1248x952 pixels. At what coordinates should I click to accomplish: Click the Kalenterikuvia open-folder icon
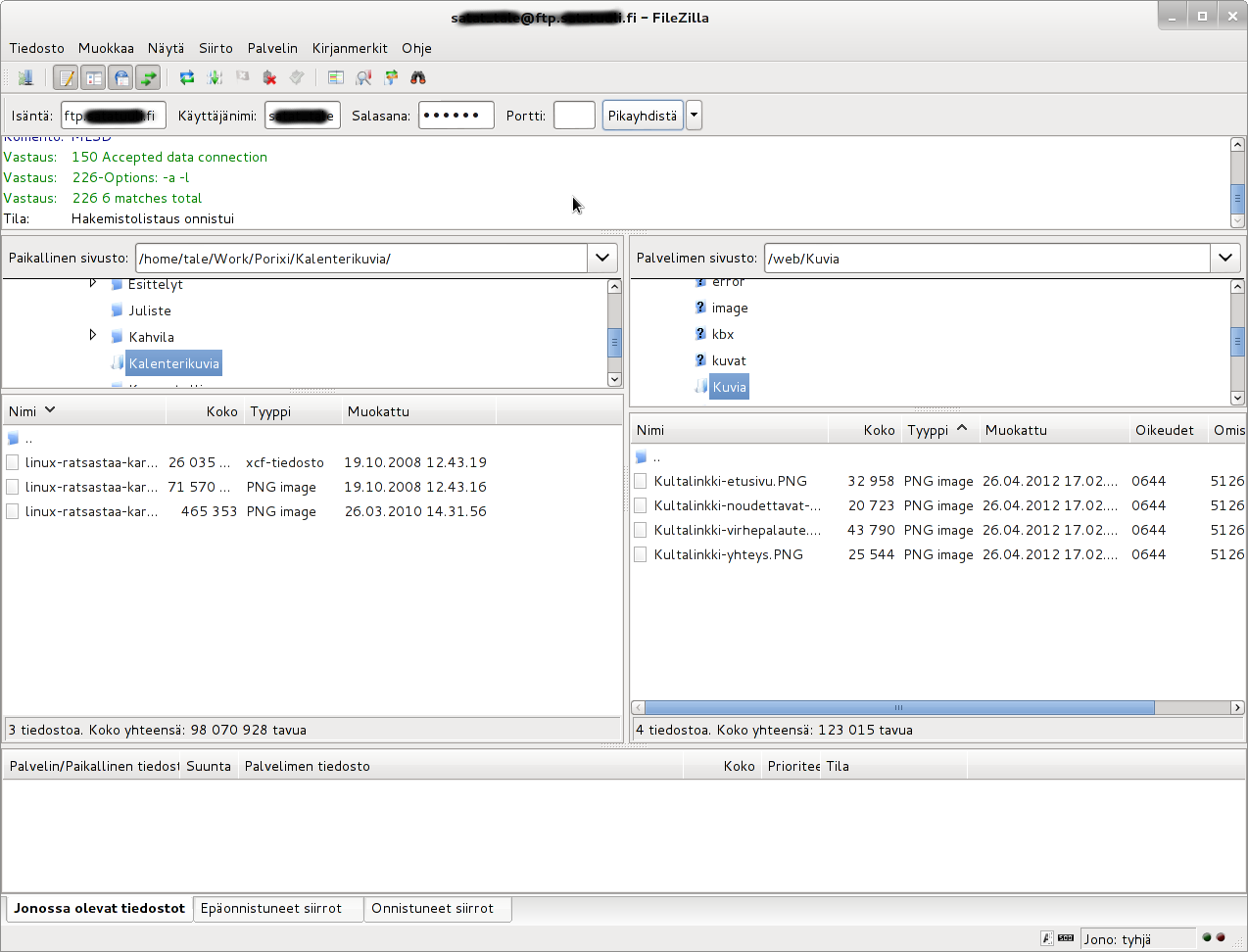pyautogui.click(x=118, y=363)
